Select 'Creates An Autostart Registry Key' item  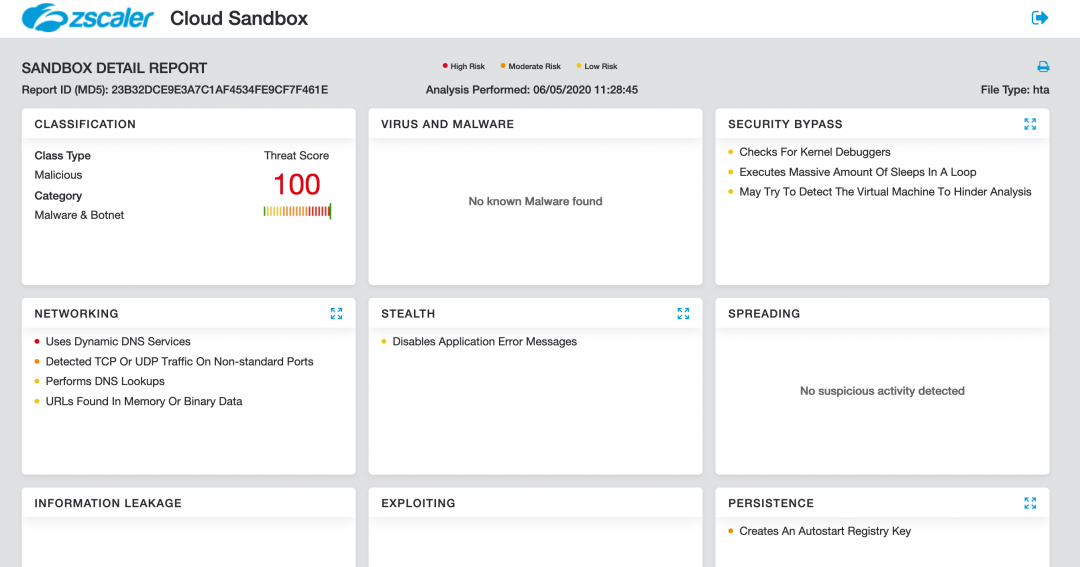click(825, 532)
